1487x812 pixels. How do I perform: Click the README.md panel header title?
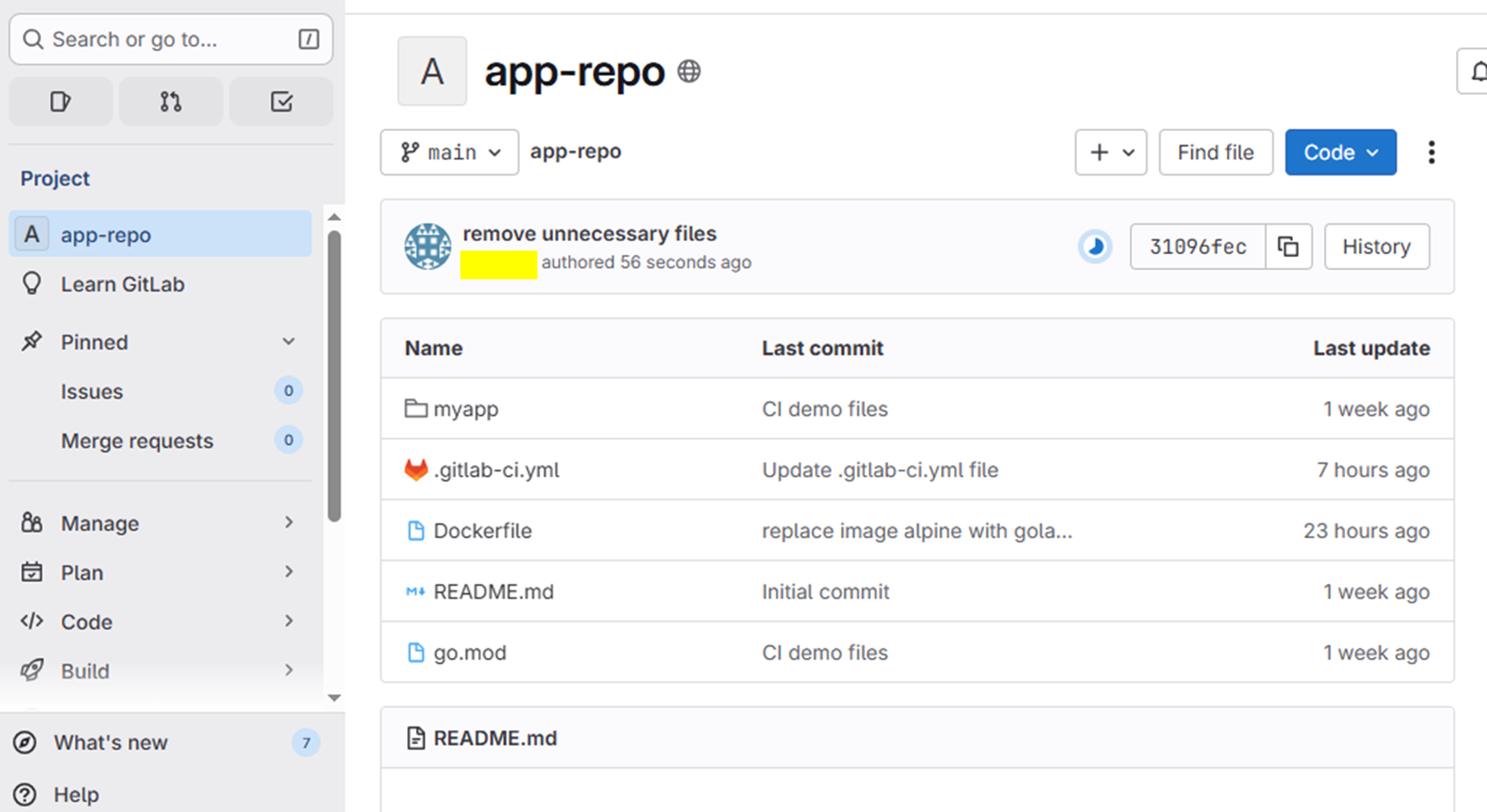coord(496,738)
